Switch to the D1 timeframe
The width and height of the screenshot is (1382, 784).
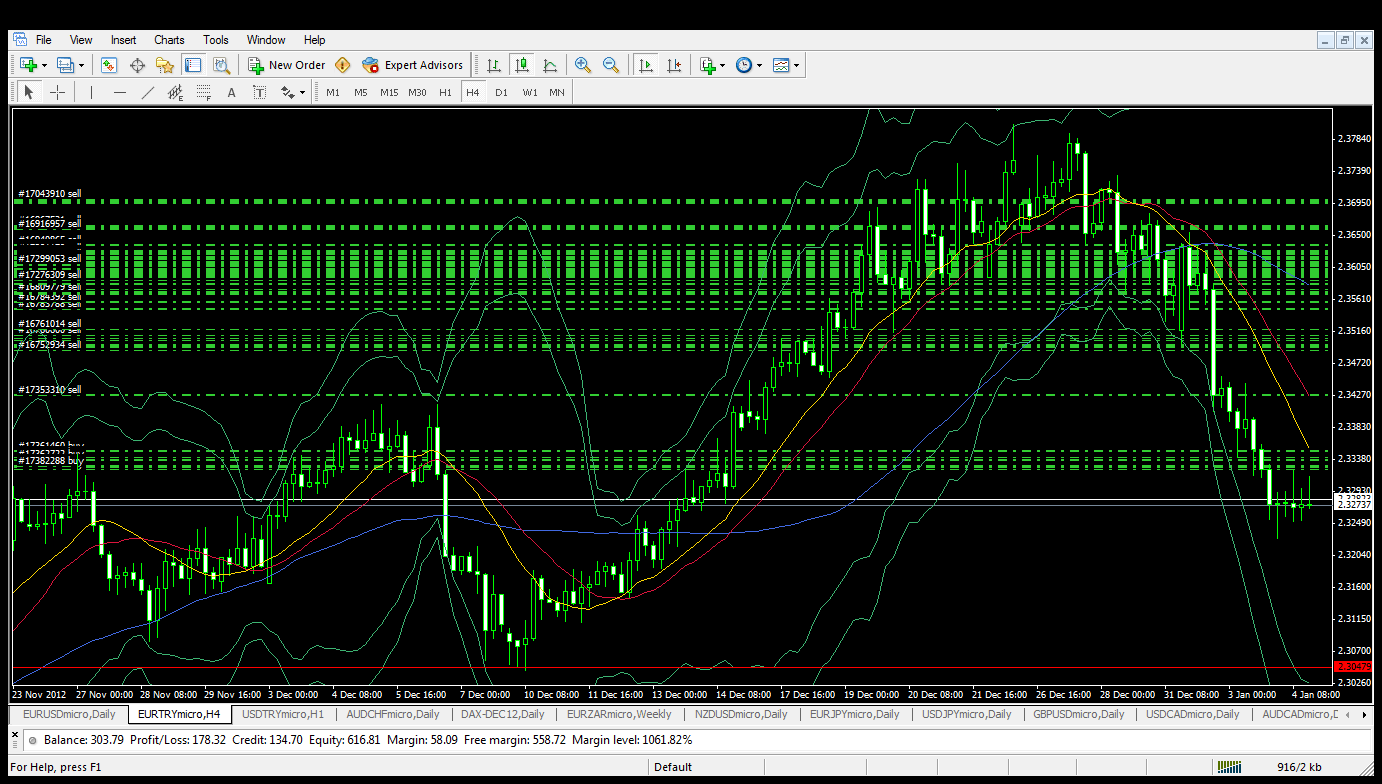(501, 92)
